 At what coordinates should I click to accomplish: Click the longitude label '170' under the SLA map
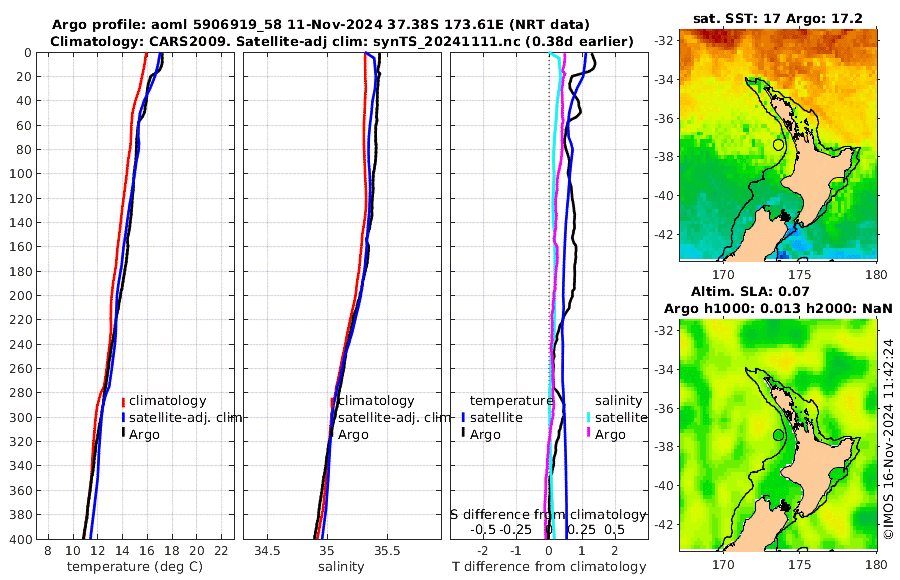[723, 564]
